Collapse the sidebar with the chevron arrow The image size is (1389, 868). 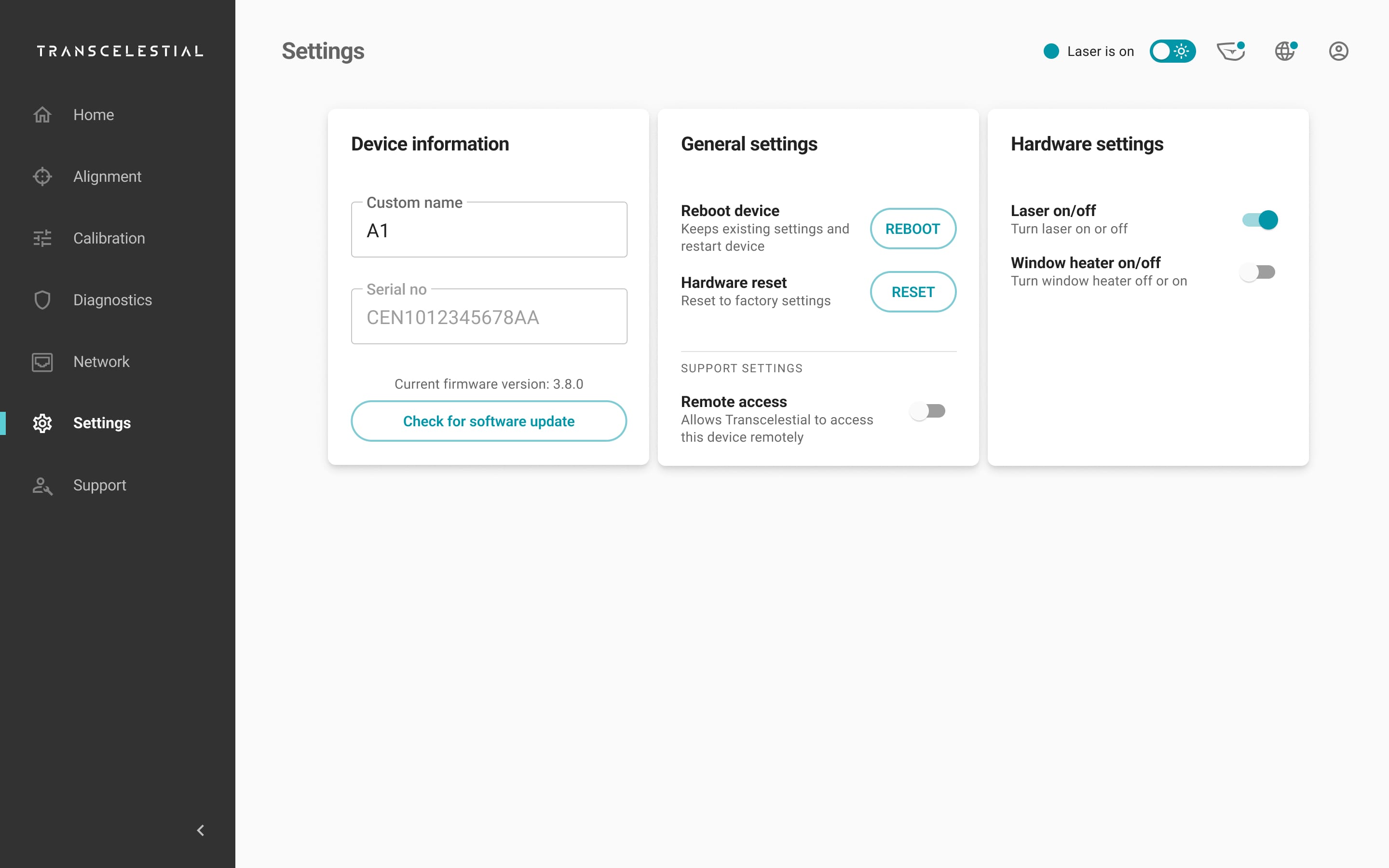(x=200, y=830)
